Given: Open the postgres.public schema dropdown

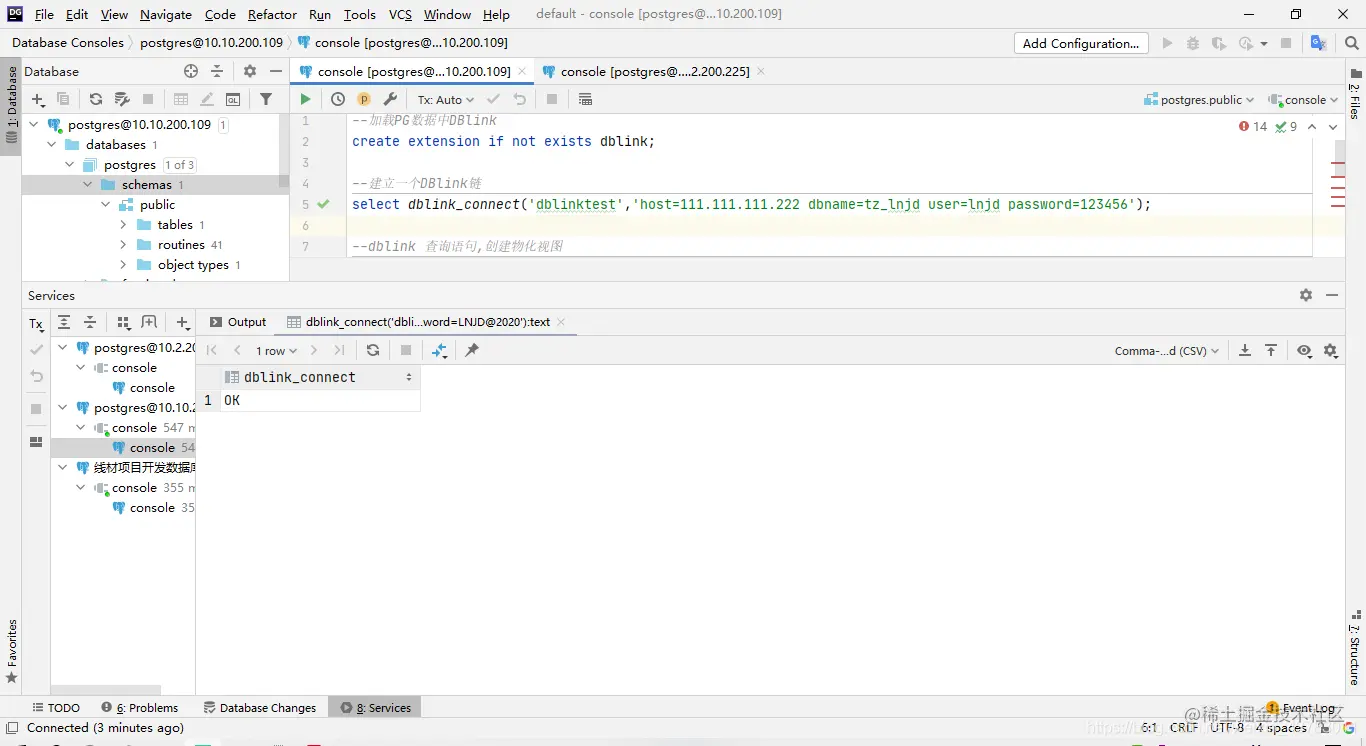Looking at the screenshot, I should point(1199,99).
